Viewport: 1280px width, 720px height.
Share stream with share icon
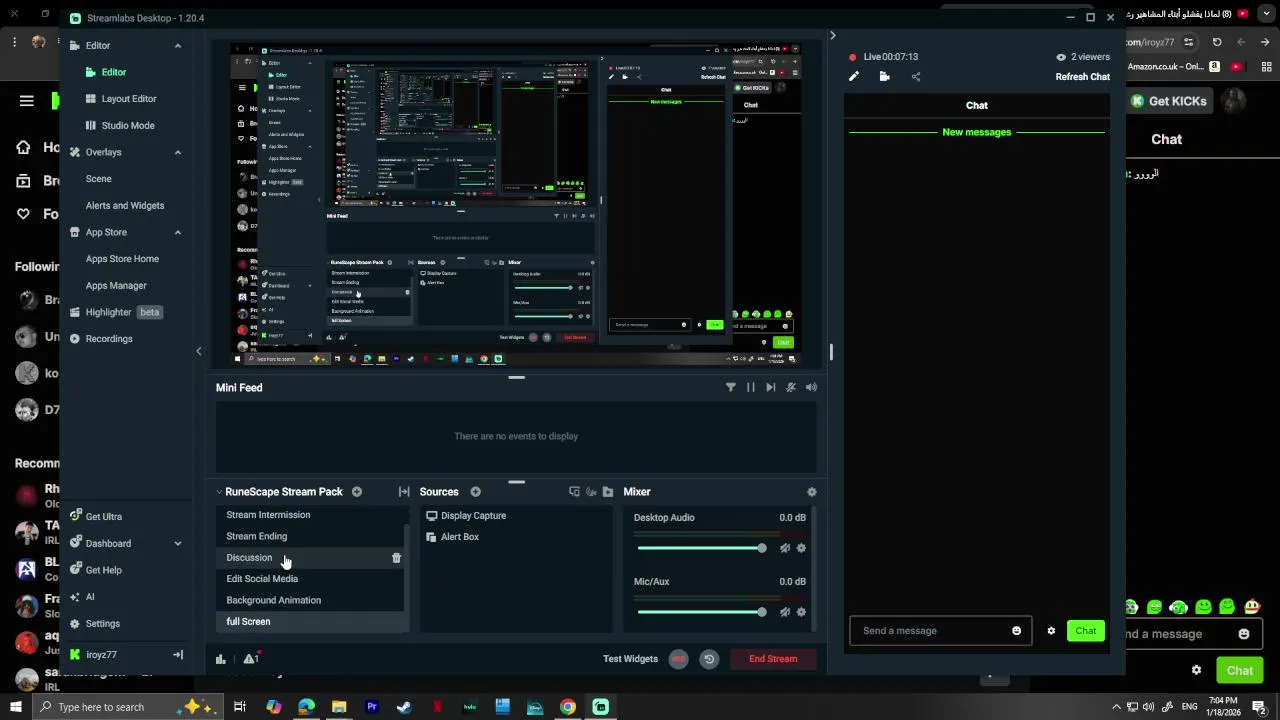tap(916, 77)
